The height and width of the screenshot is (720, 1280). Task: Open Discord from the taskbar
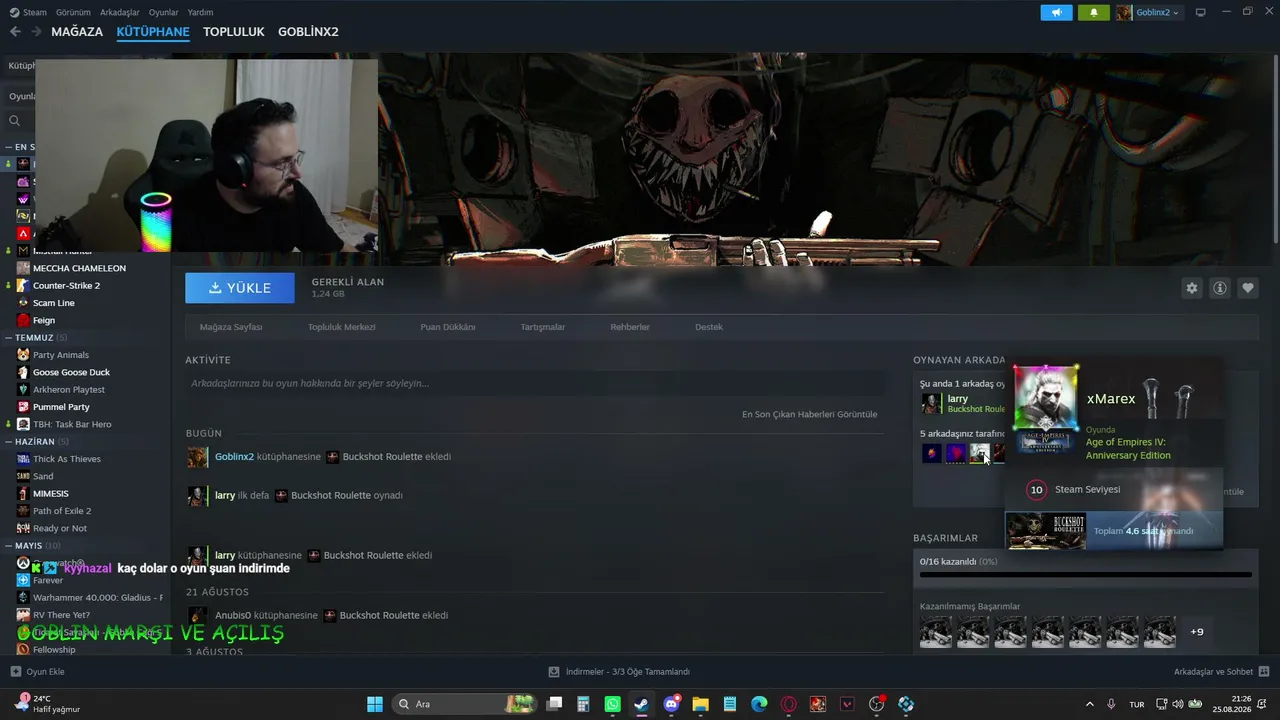[671, 704]
